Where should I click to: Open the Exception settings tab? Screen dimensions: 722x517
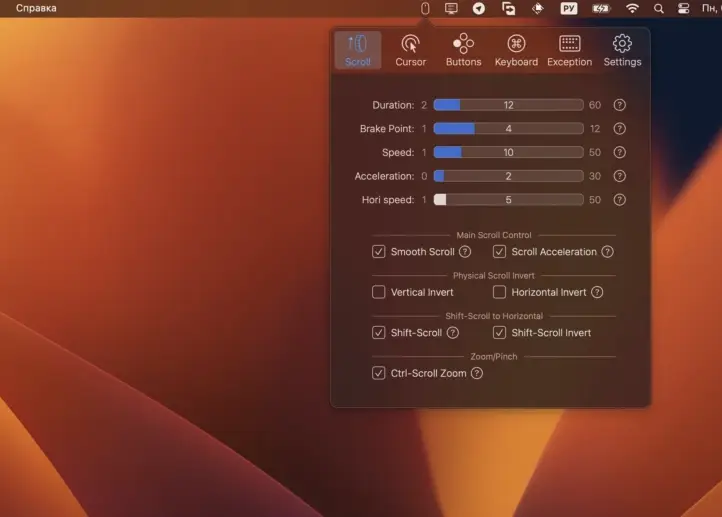570,50
